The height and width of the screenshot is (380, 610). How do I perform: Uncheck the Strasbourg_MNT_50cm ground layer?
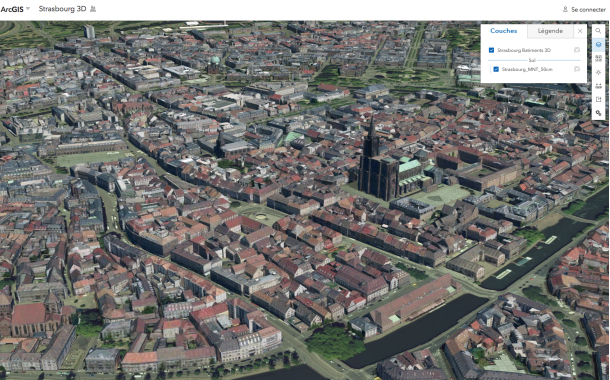pyautogui.click(x=496, y=69)
